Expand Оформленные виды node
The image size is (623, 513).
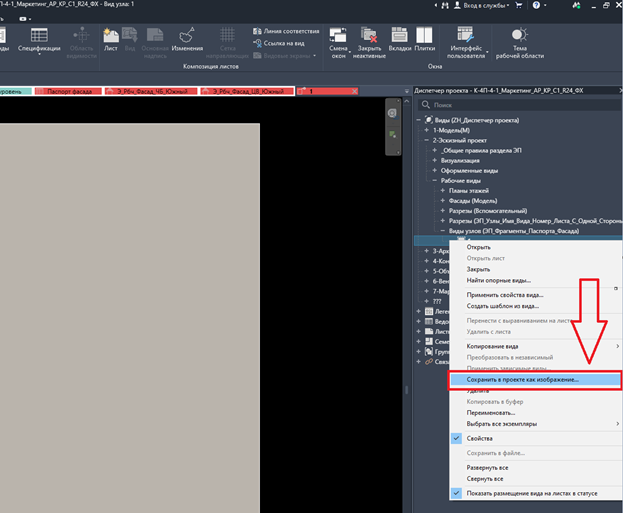[x=434, y=170]
